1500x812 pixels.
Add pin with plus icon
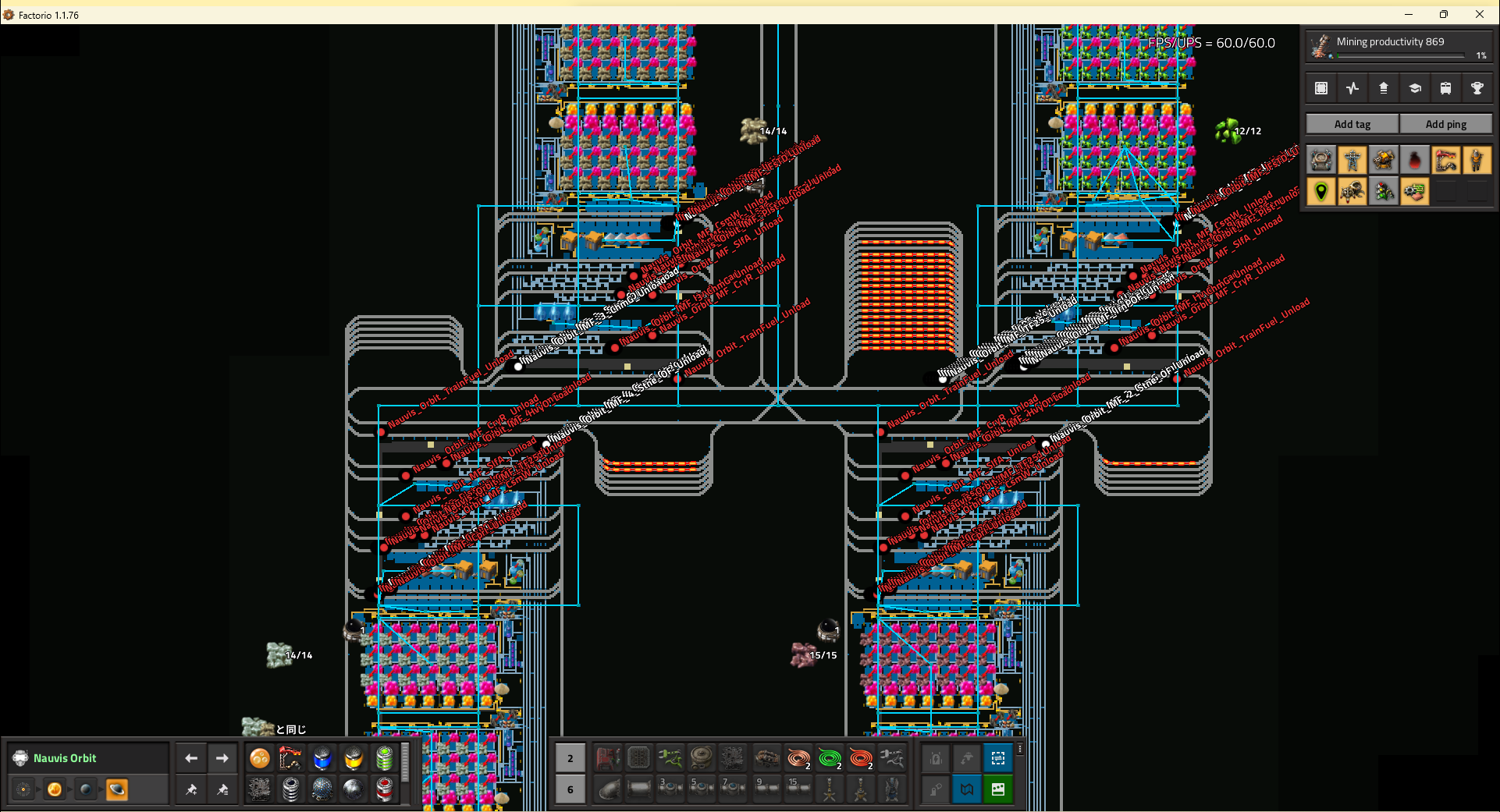point(191,789)
